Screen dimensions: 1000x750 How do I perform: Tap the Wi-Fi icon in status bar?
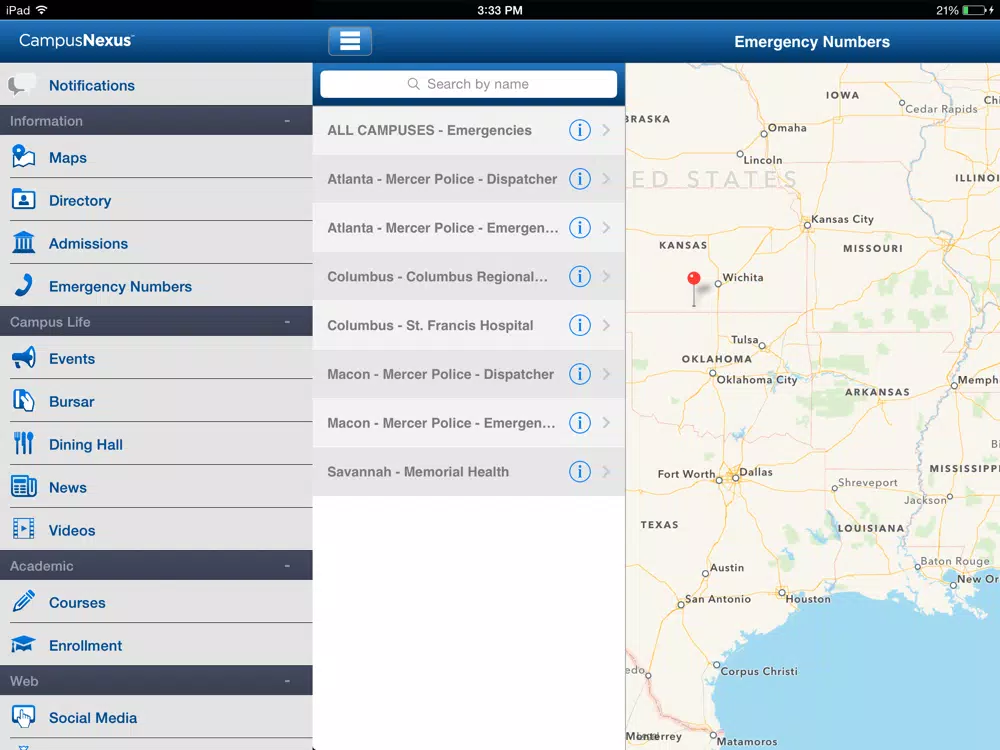pyautogui.click(x=41, y=10)
